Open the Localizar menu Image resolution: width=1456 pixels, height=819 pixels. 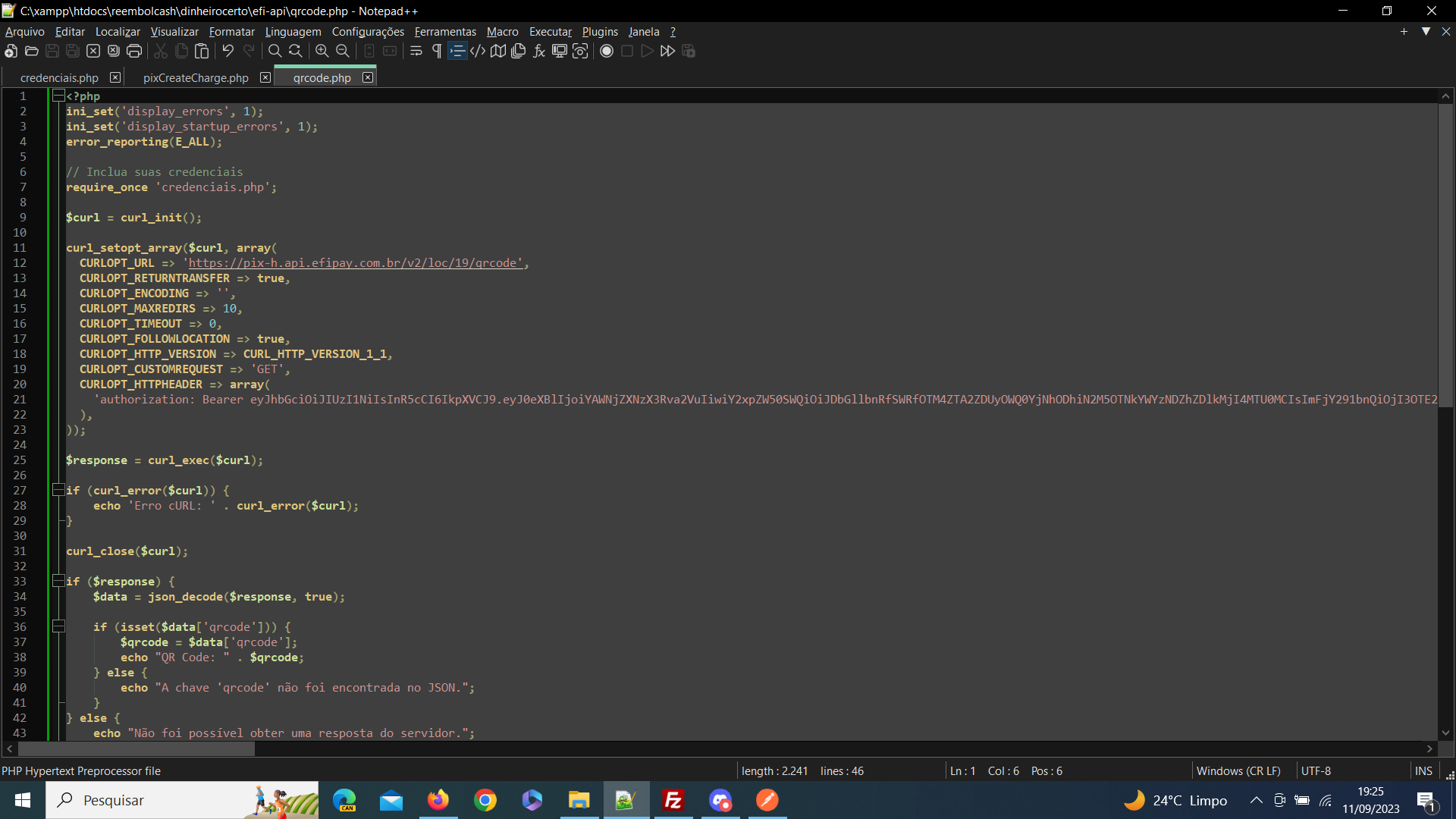coord(118,31)
